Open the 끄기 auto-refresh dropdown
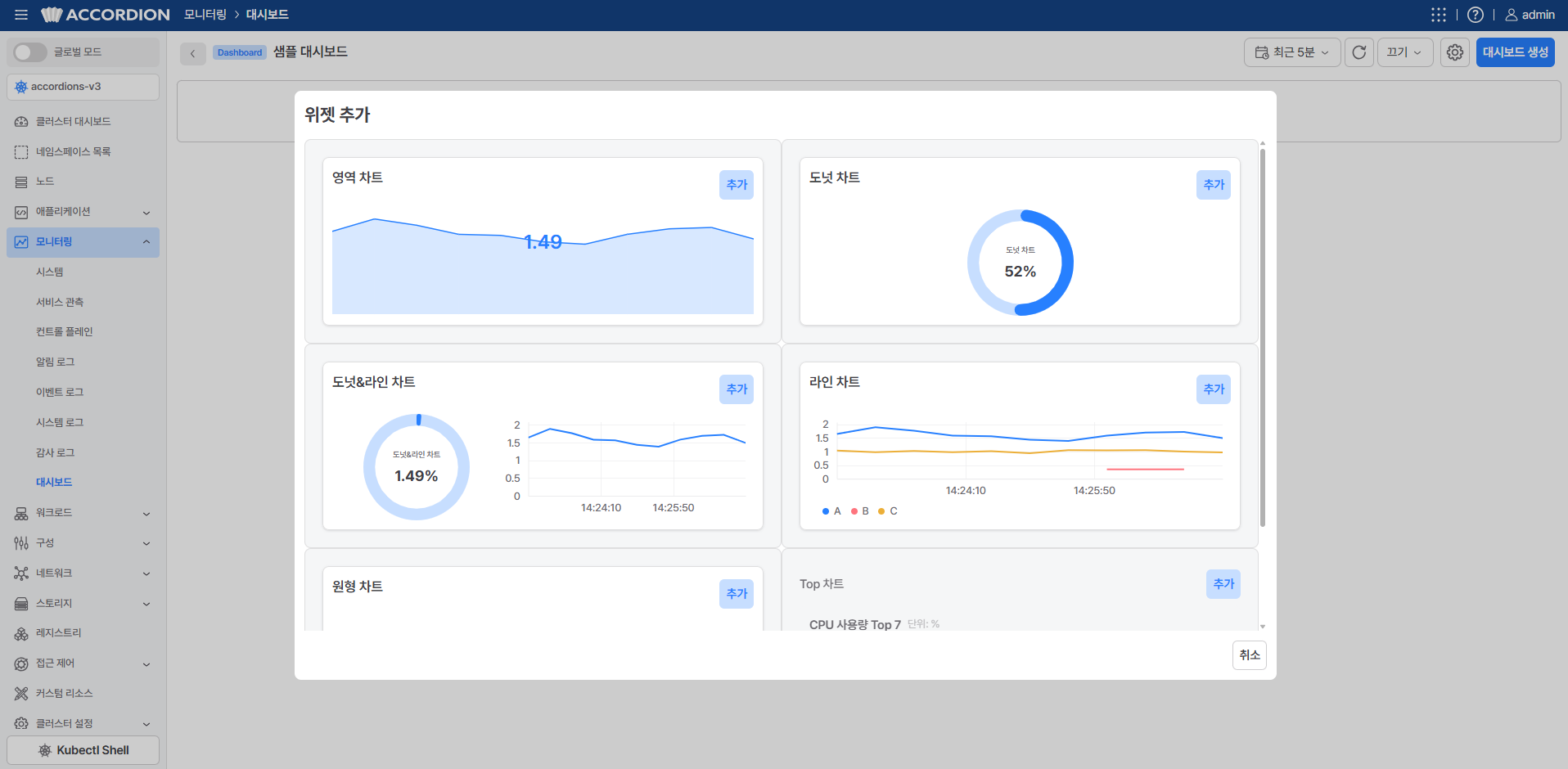Image resolution: width=1568 pixels, height=769 pixels. [x=1405, y=52]
